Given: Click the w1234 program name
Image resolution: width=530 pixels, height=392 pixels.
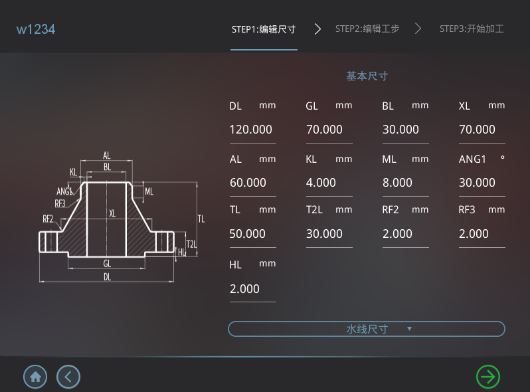Looking at the screenshot, I should tap(36, 29).
